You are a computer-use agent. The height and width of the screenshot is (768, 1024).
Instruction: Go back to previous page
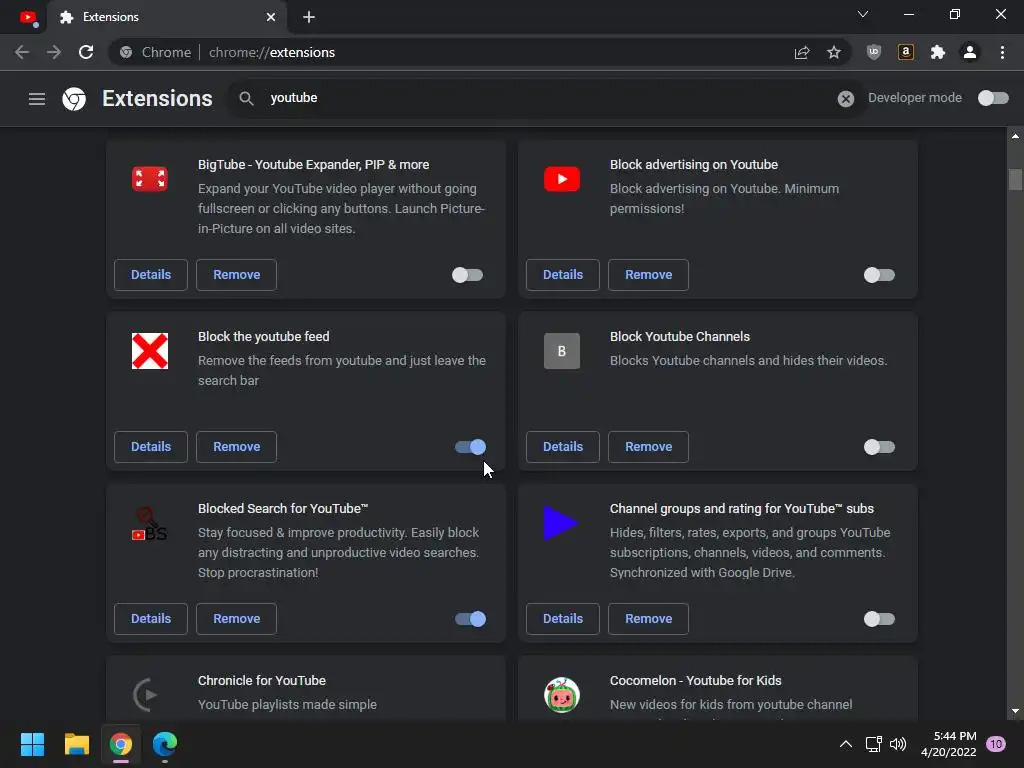coord(22,52)
